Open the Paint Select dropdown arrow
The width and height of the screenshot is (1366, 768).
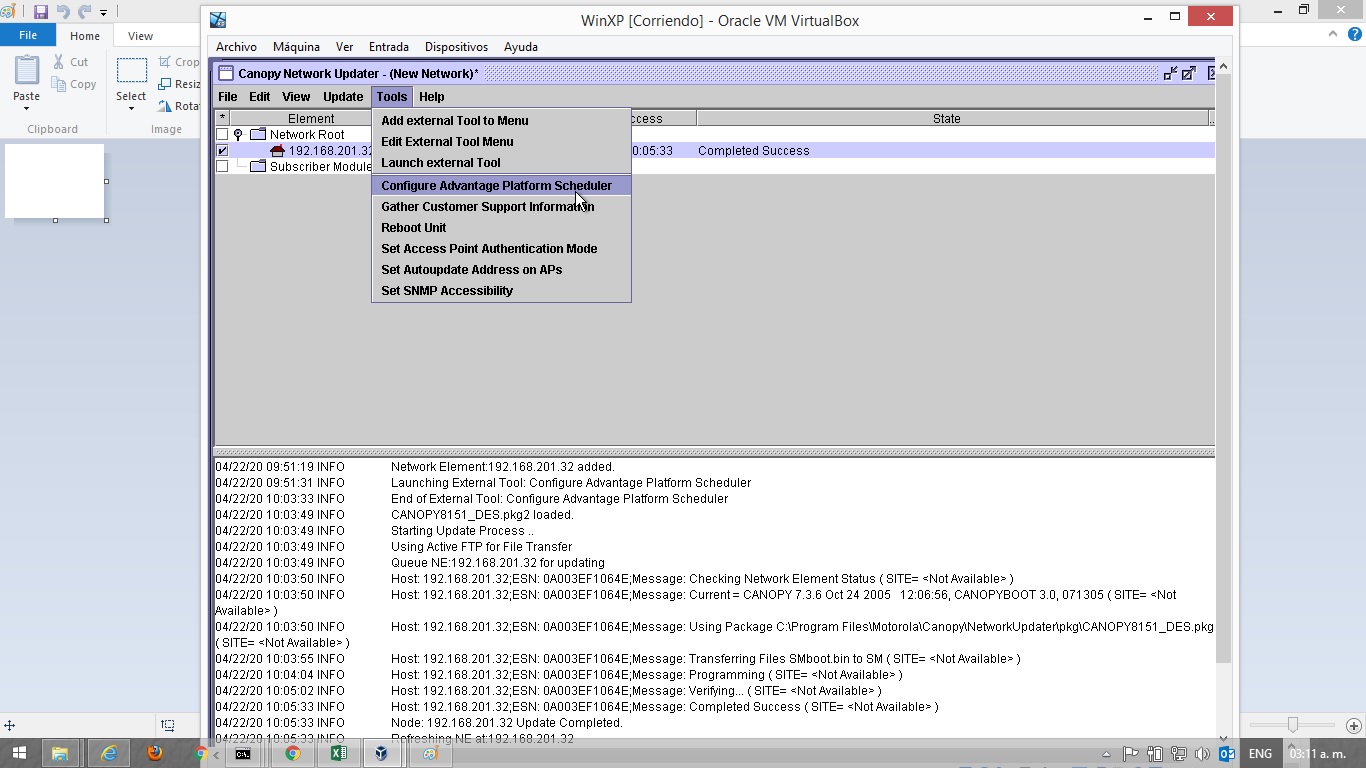click(x=131, y=108)
